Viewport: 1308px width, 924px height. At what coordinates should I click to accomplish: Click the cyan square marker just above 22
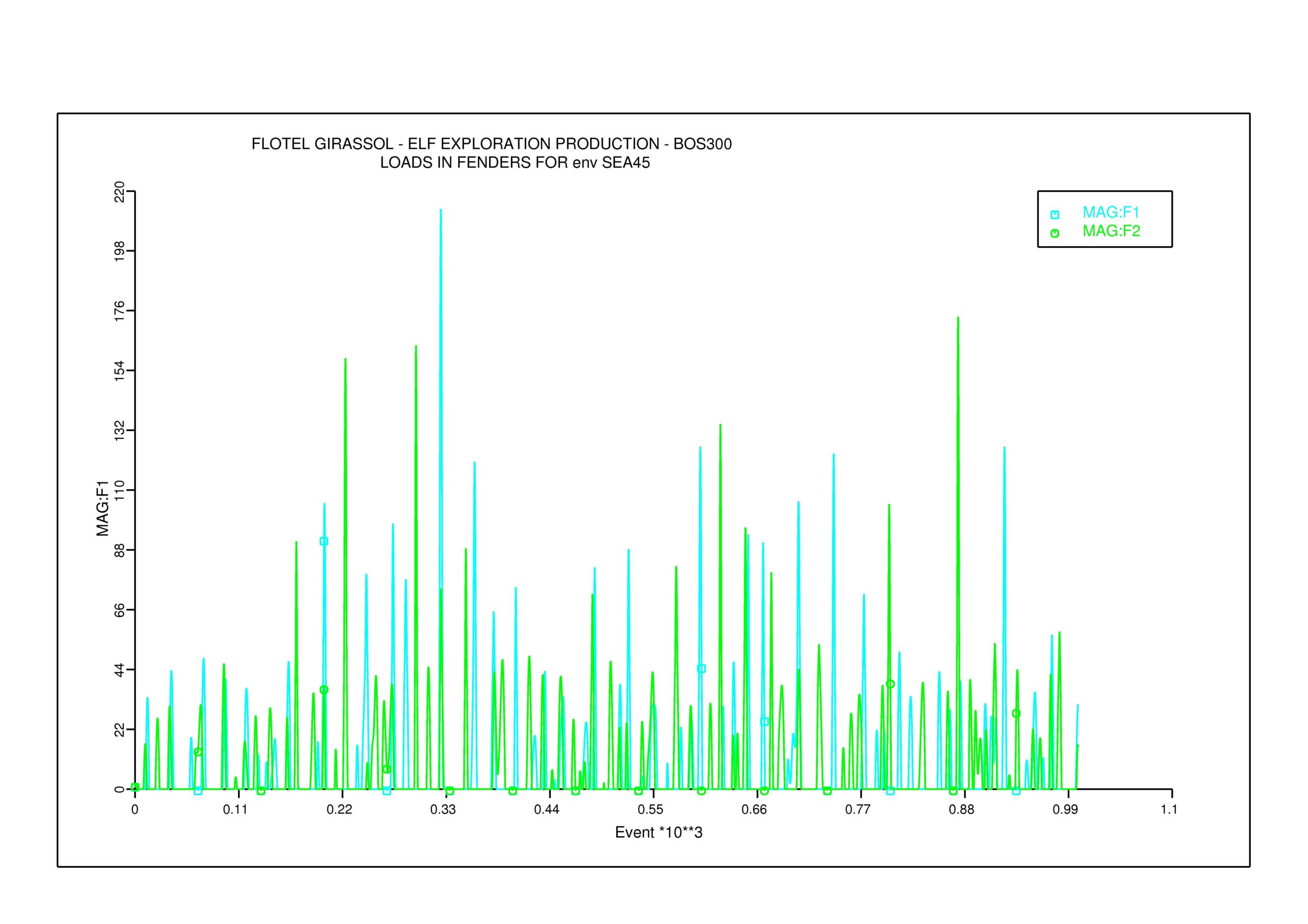[764, 721]
